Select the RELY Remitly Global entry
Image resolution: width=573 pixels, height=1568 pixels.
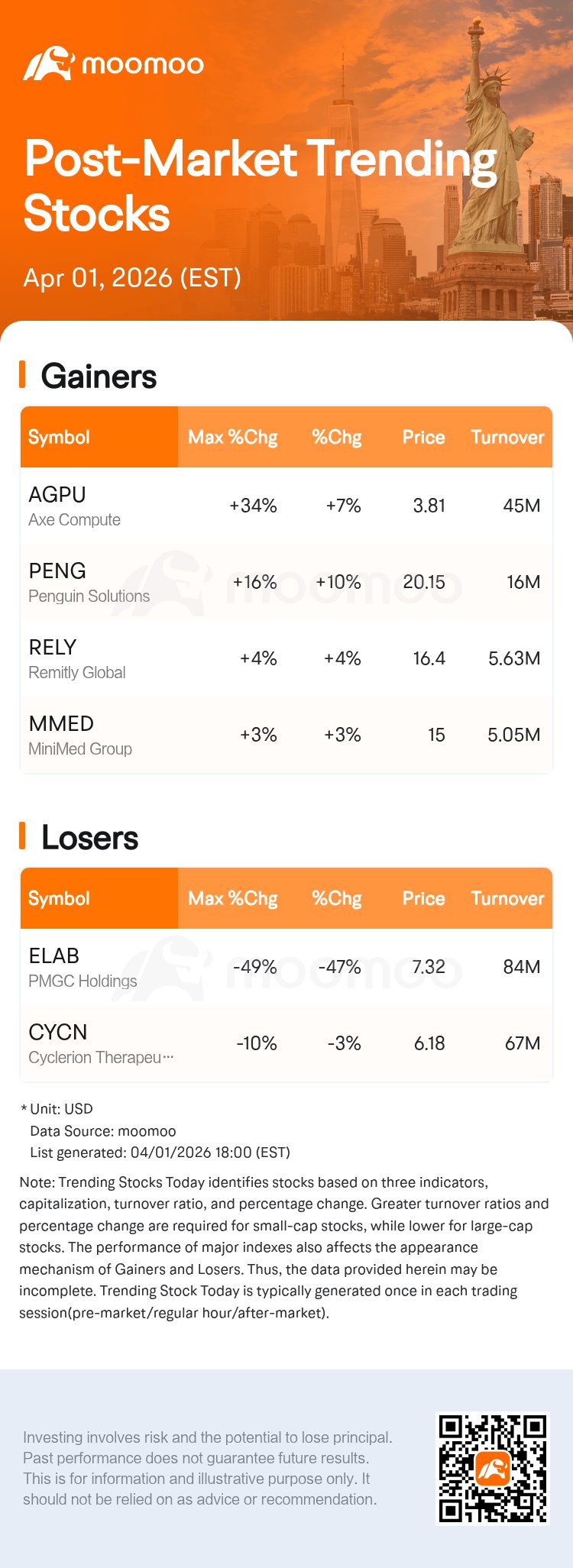[76, 658]
